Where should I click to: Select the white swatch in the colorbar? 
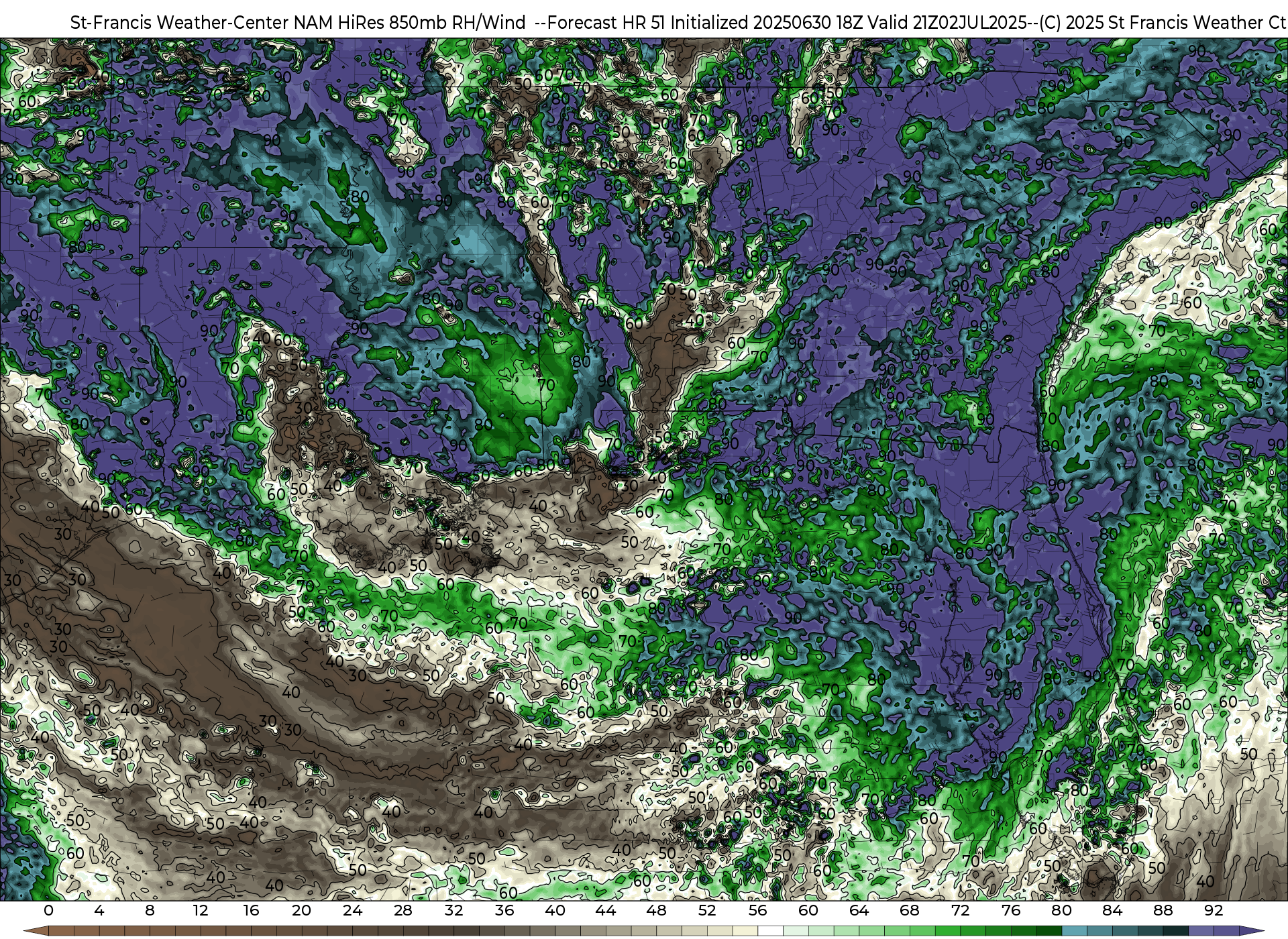770,931
